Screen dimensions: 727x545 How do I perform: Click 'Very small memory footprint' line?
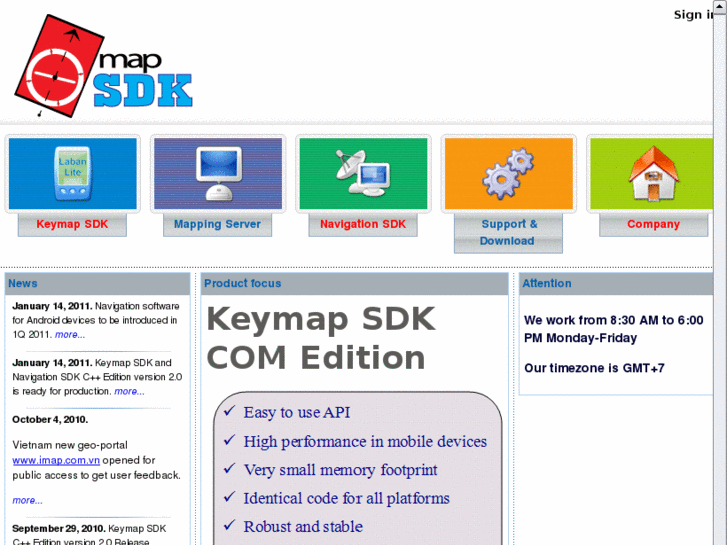click(x=340, y=470)
